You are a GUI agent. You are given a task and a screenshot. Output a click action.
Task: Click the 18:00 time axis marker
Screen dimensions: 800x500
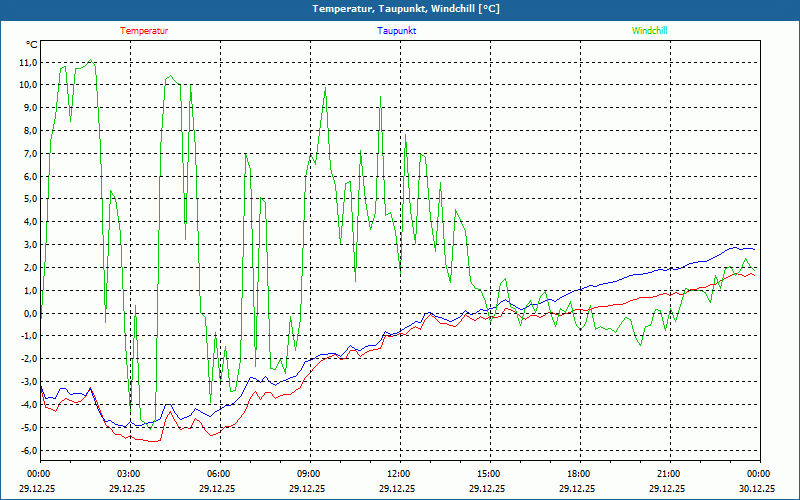click(579, 474)
